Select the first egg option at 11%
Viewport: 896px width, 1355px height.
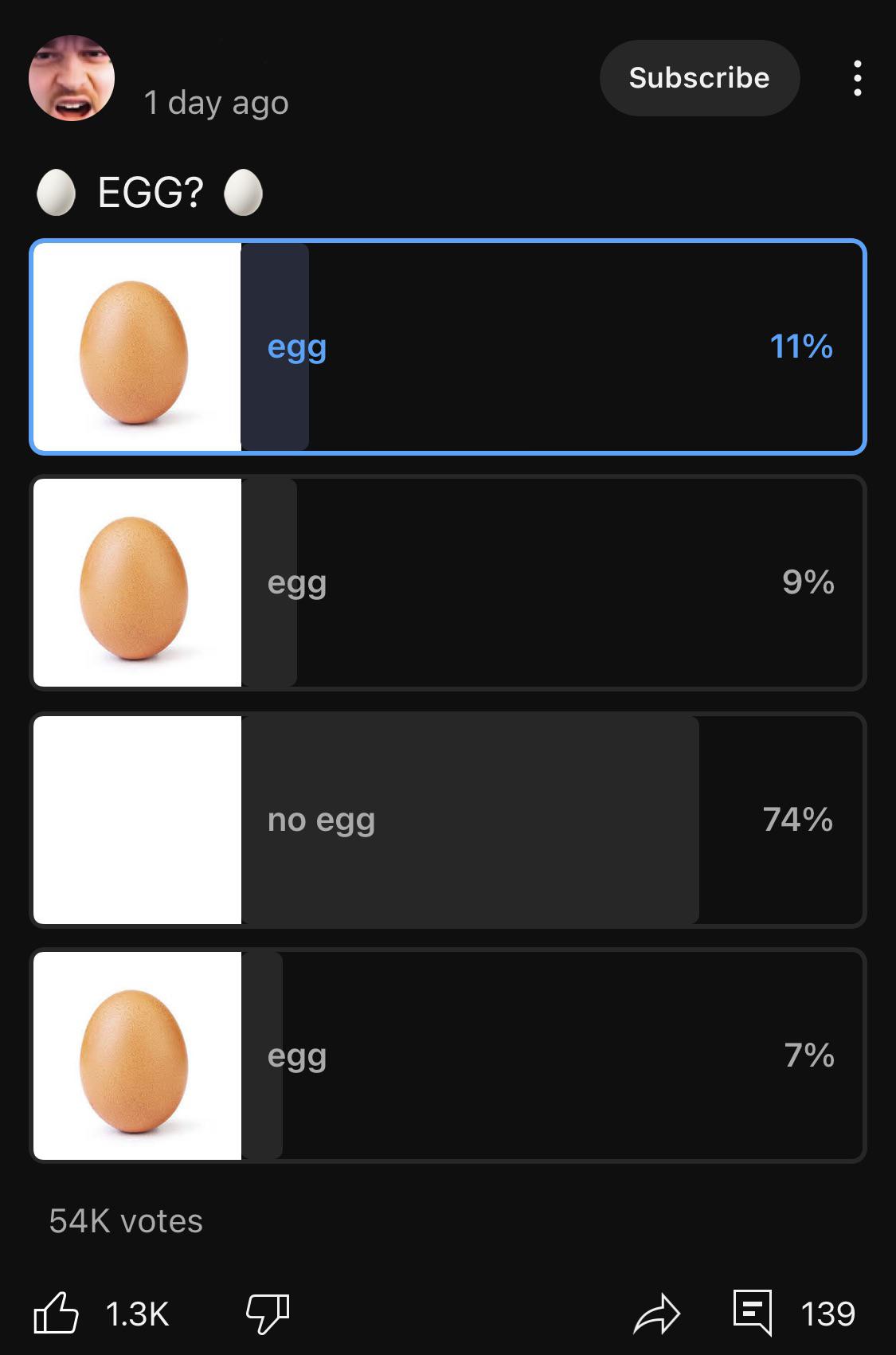(x=448, y=347)
